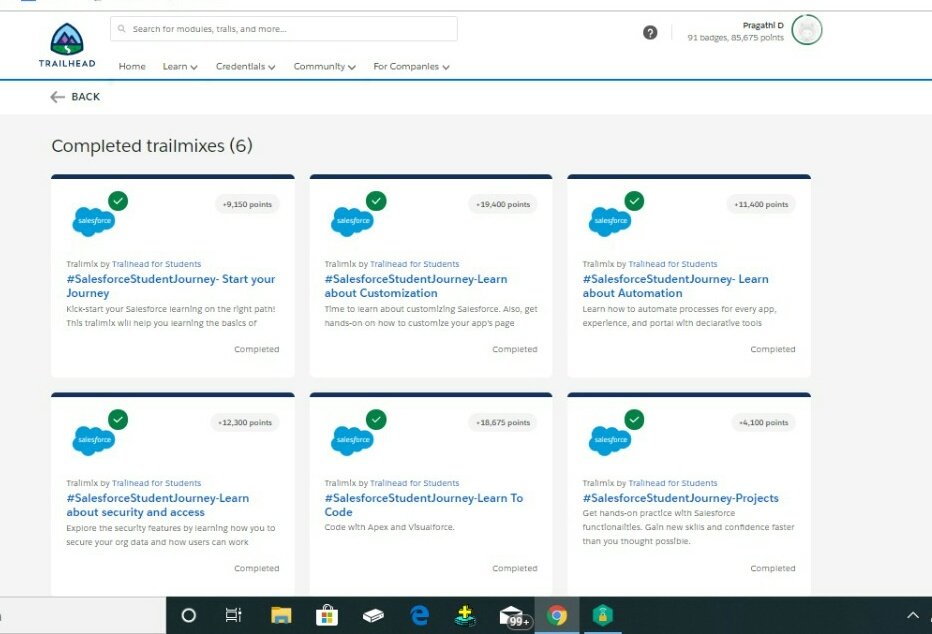Image resolution: width=932 pixels, height=634 pixels.
Task: Click Salesforce logo on security and access card
Action: [93, 440]
